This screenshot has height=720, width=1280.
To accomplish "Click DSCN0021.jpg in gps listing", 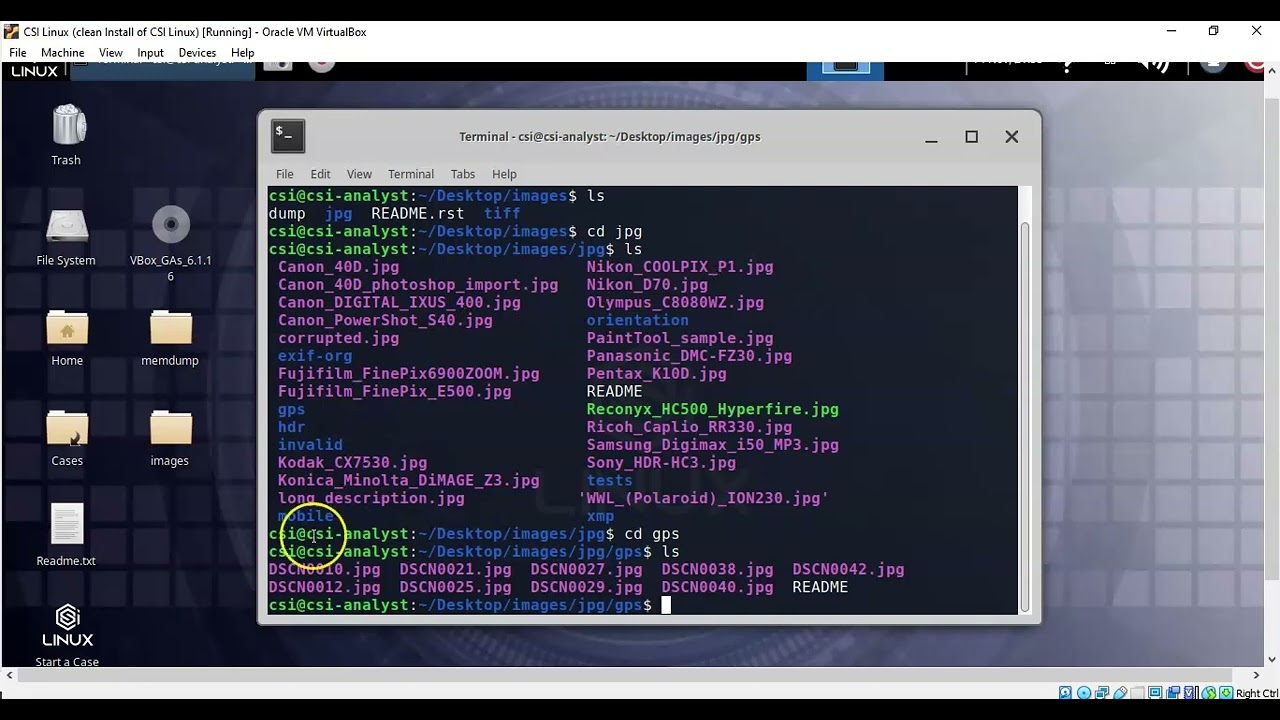I will tap(455, 570).
